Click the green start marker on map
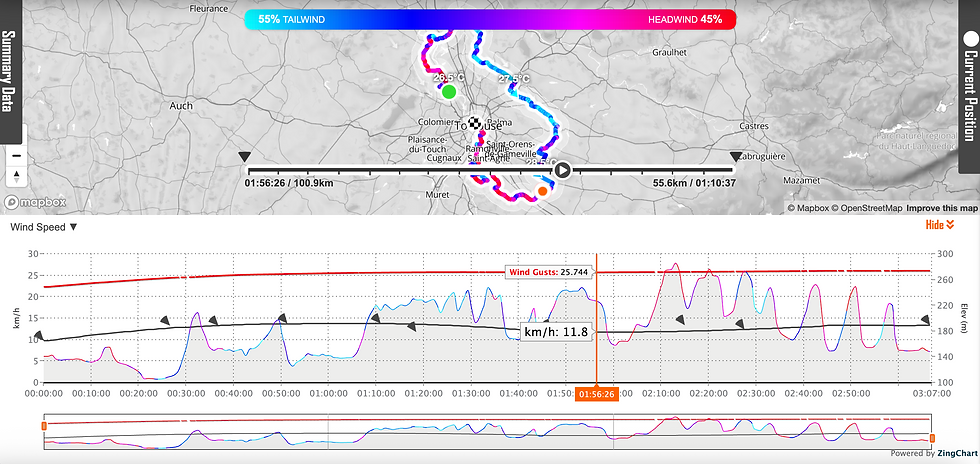The width and height of the screenshot is (980, 464). (x=449, y=92)
